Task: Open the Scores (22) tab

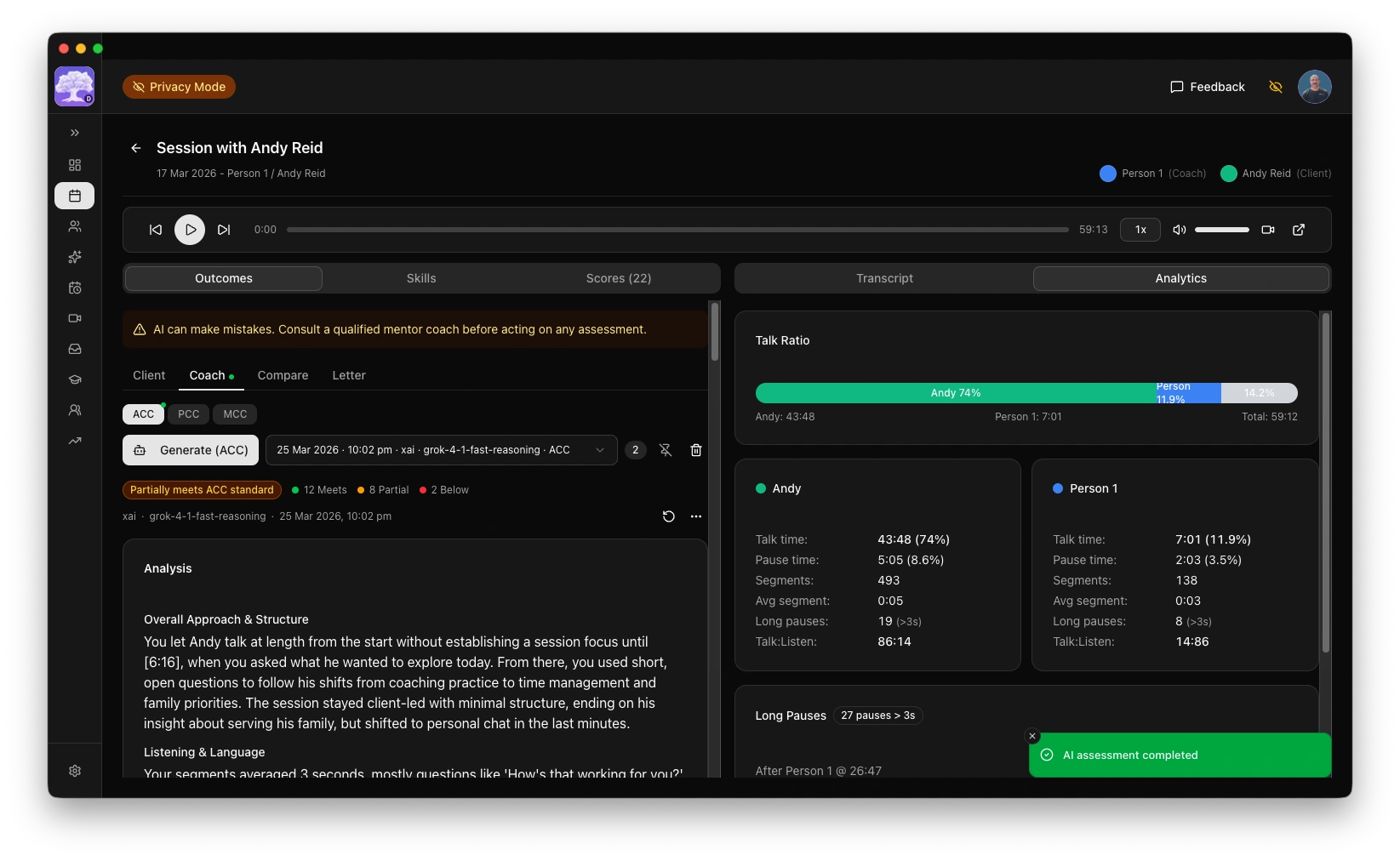Action: pyautogui.click(x=618, y=278)
